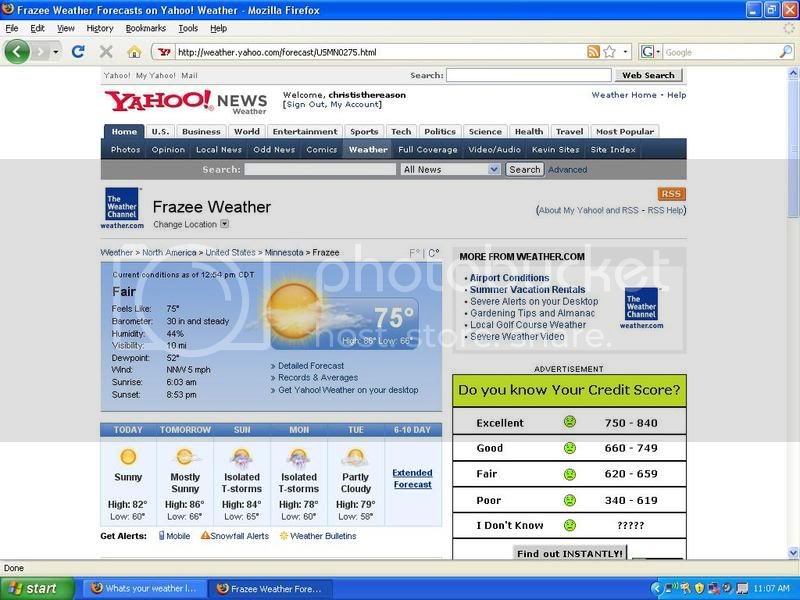800x600 pixels.
Task: Click the search magnifier icon in the Google box
Action: pos(786,52)
